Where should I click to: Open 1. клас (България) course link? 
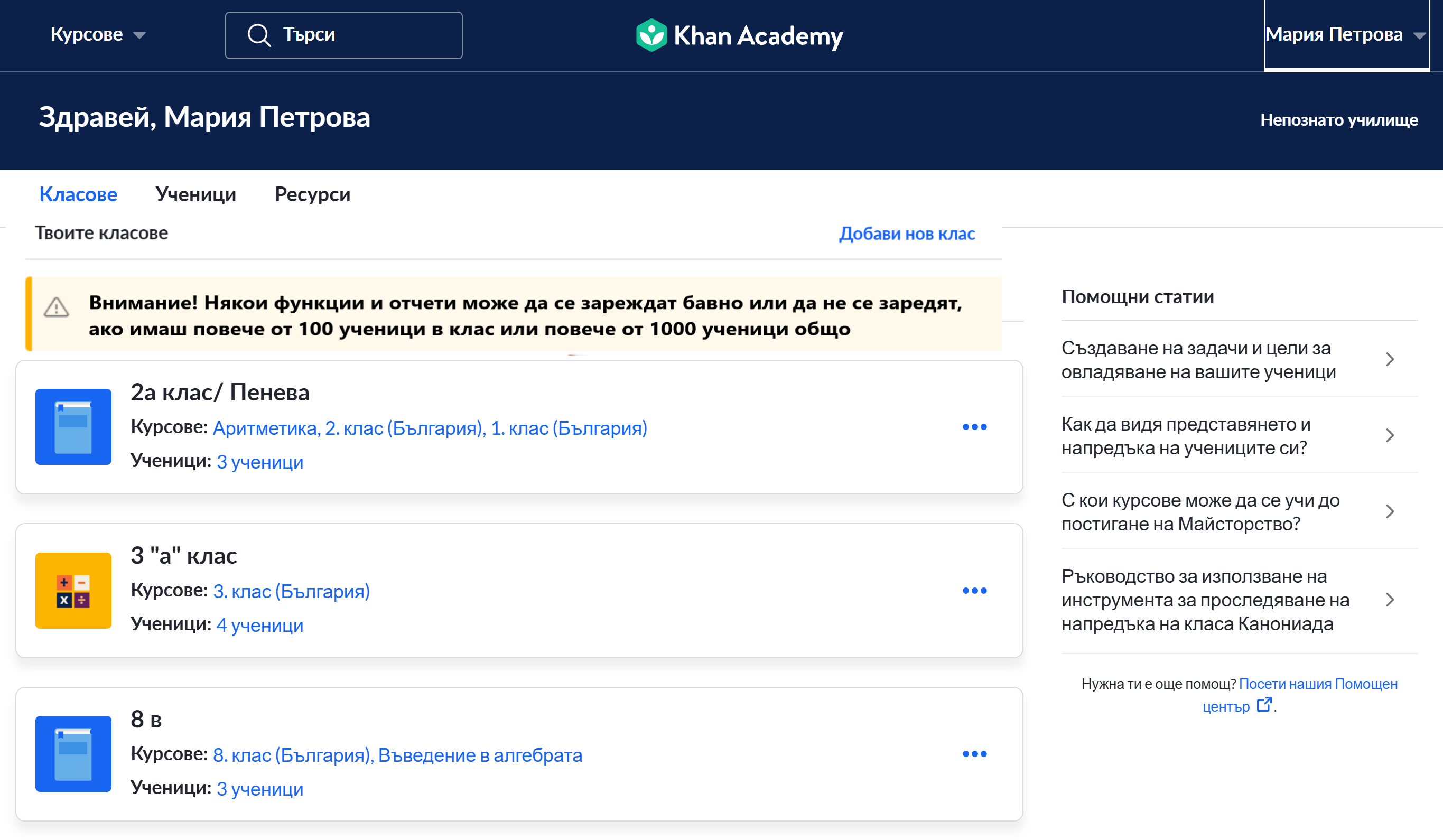569,428
